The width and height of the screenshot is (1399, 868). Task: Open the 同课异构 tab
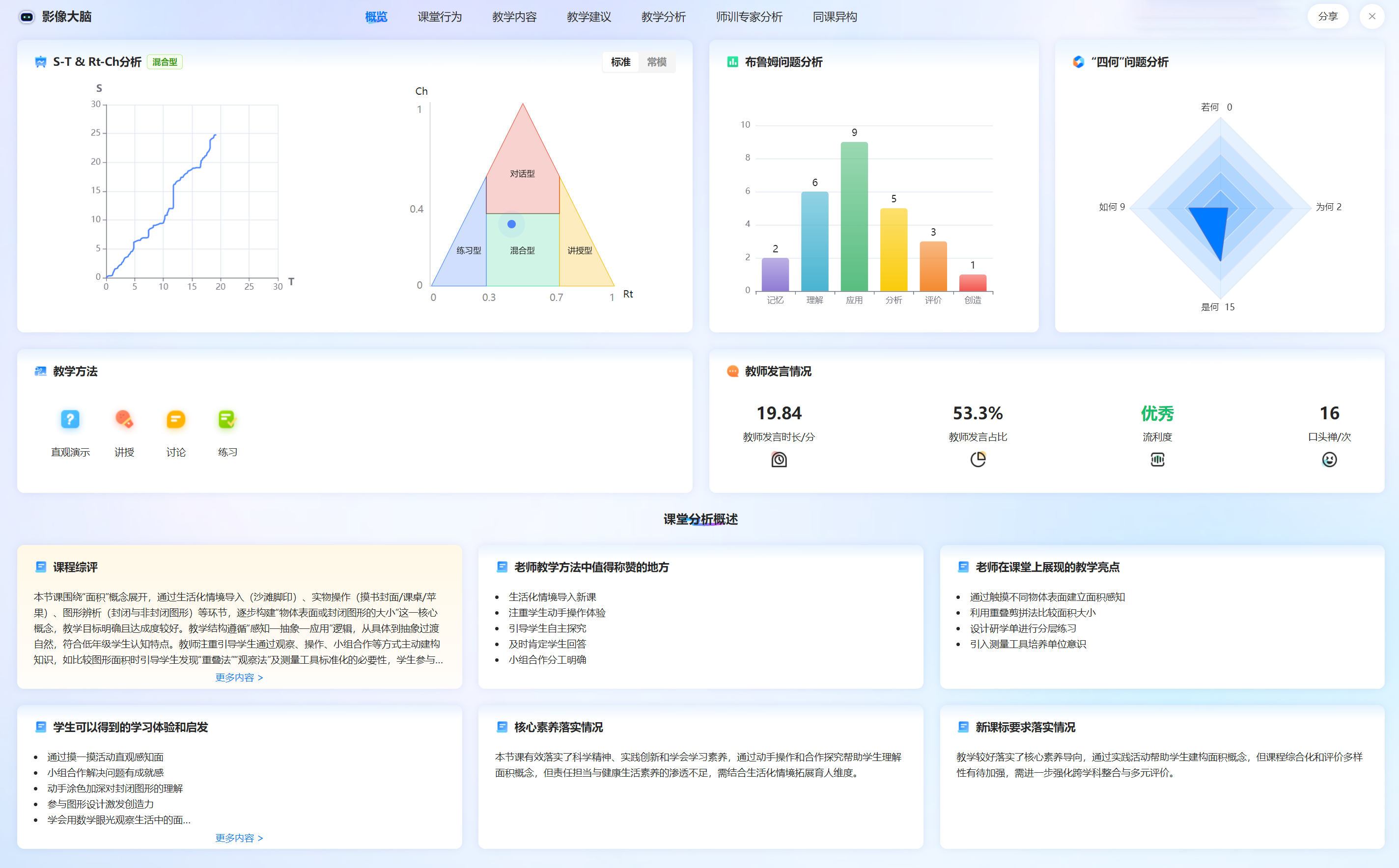pos(835,17)
